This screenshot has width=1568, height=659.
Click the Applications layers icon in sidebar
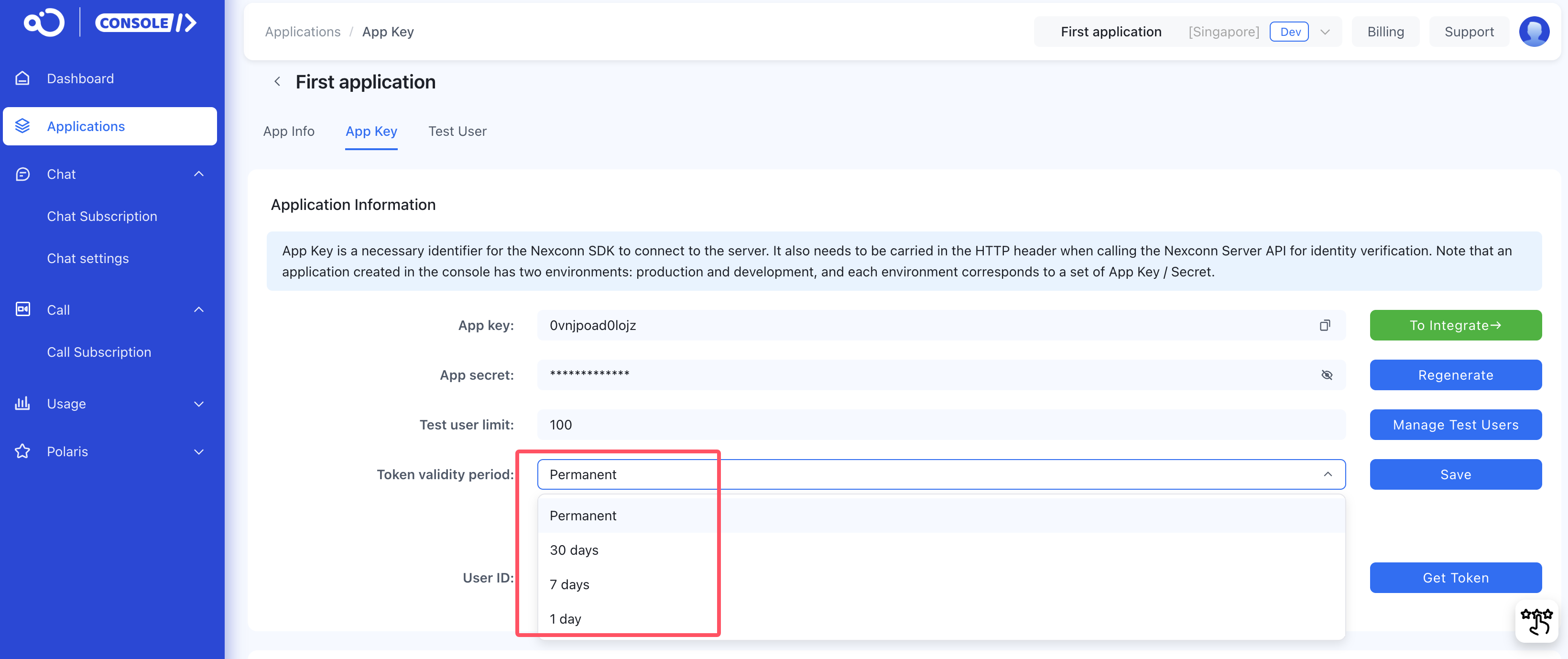pos(22,126)
